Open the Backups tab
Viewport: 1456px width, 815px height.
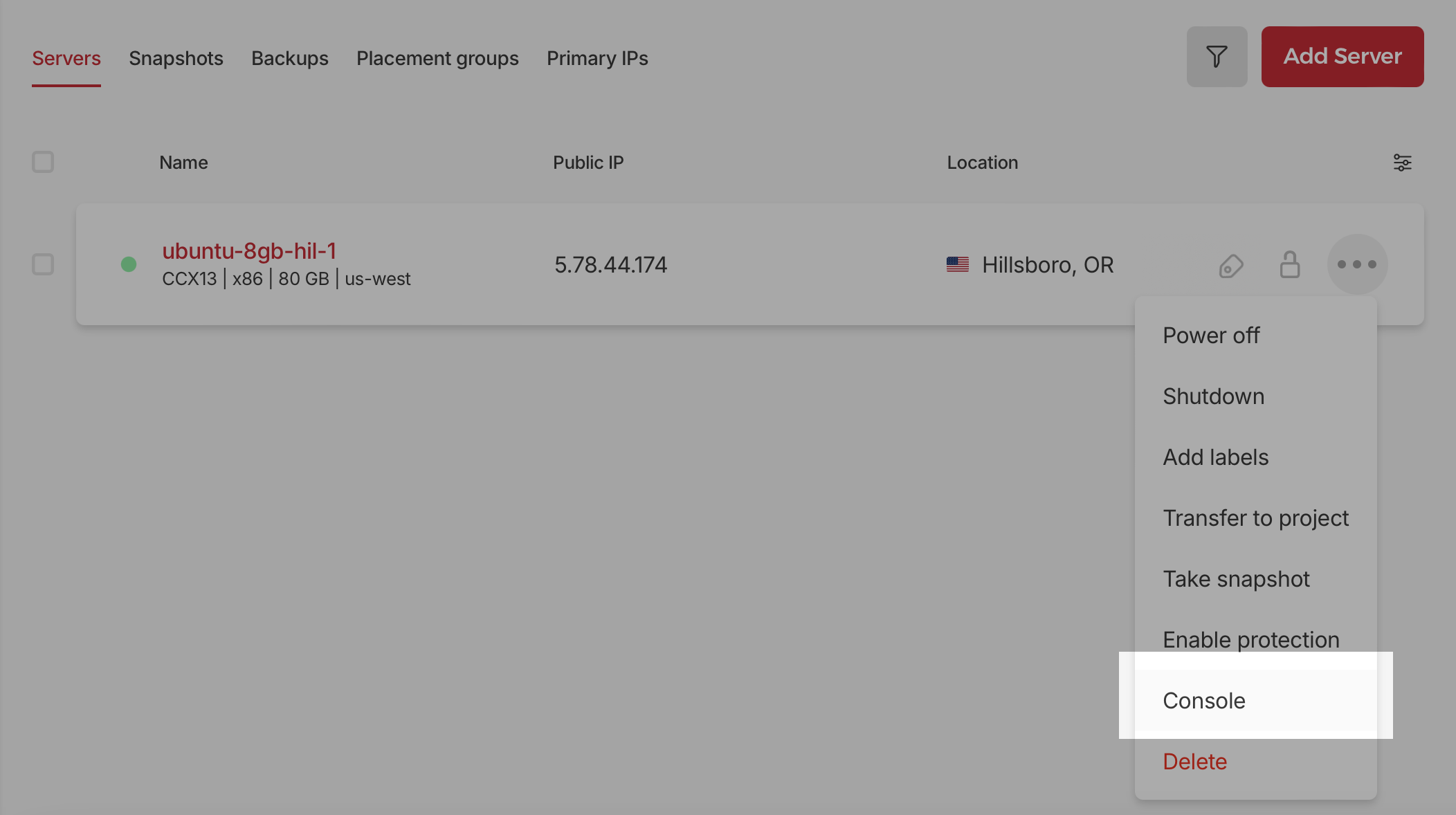click(289, 58)
